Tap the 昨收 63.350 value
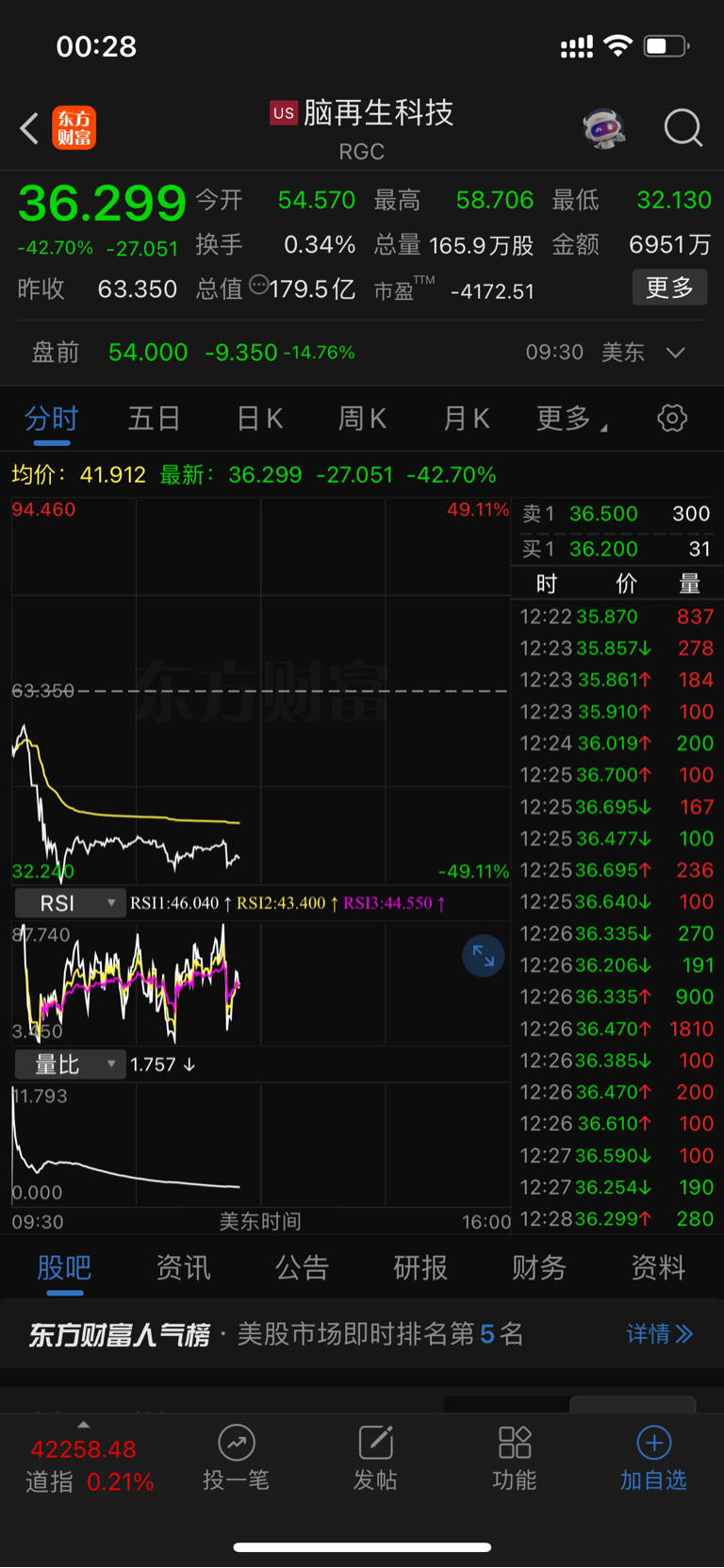 coord(138,289)
